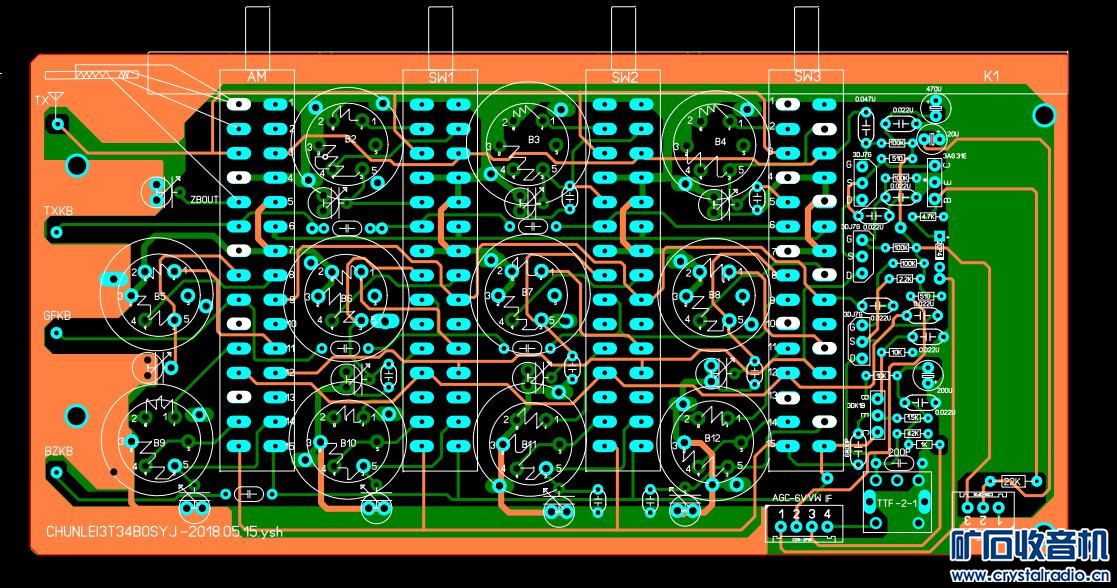Viewport: 1117px width, 588px height.
Task: Select the 0.047U capacitor
Action: click(x=865, y=127)
